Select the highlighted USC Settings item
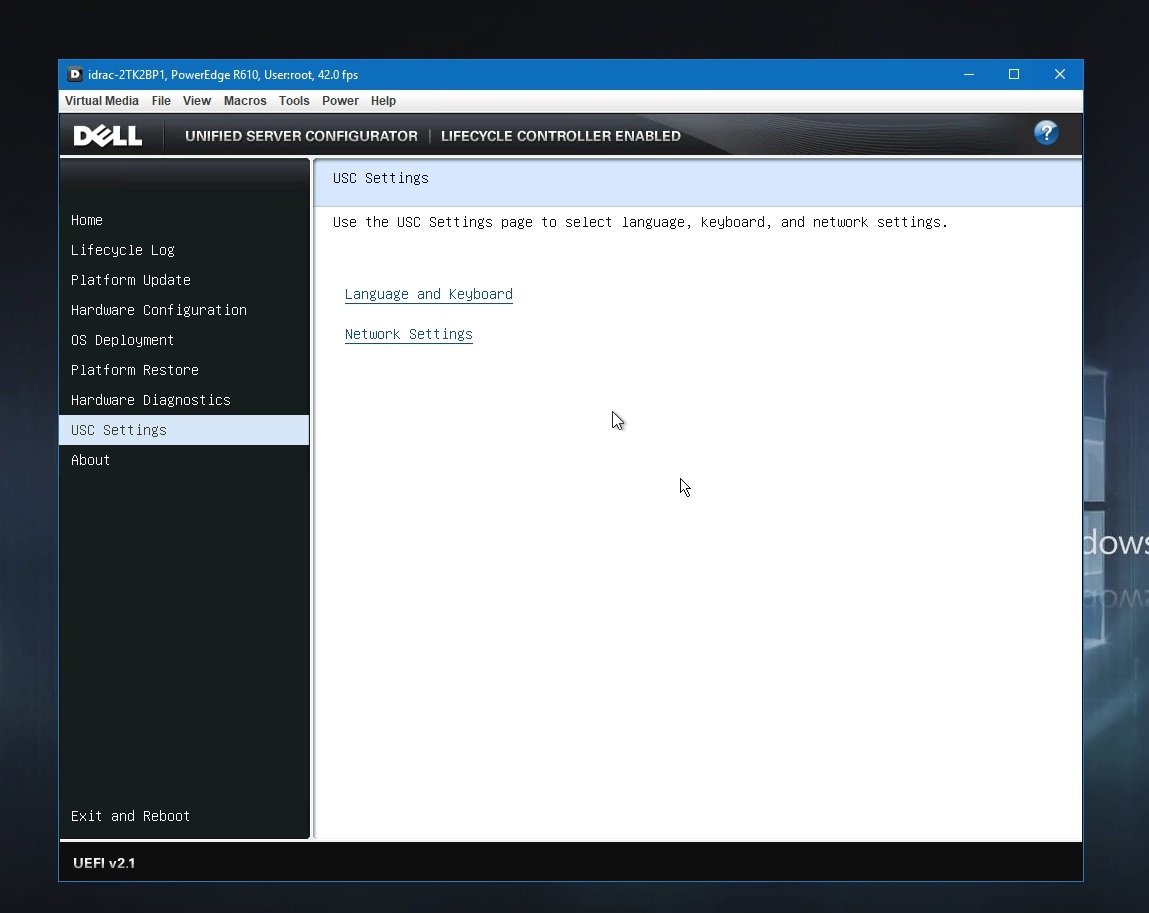 184,430
